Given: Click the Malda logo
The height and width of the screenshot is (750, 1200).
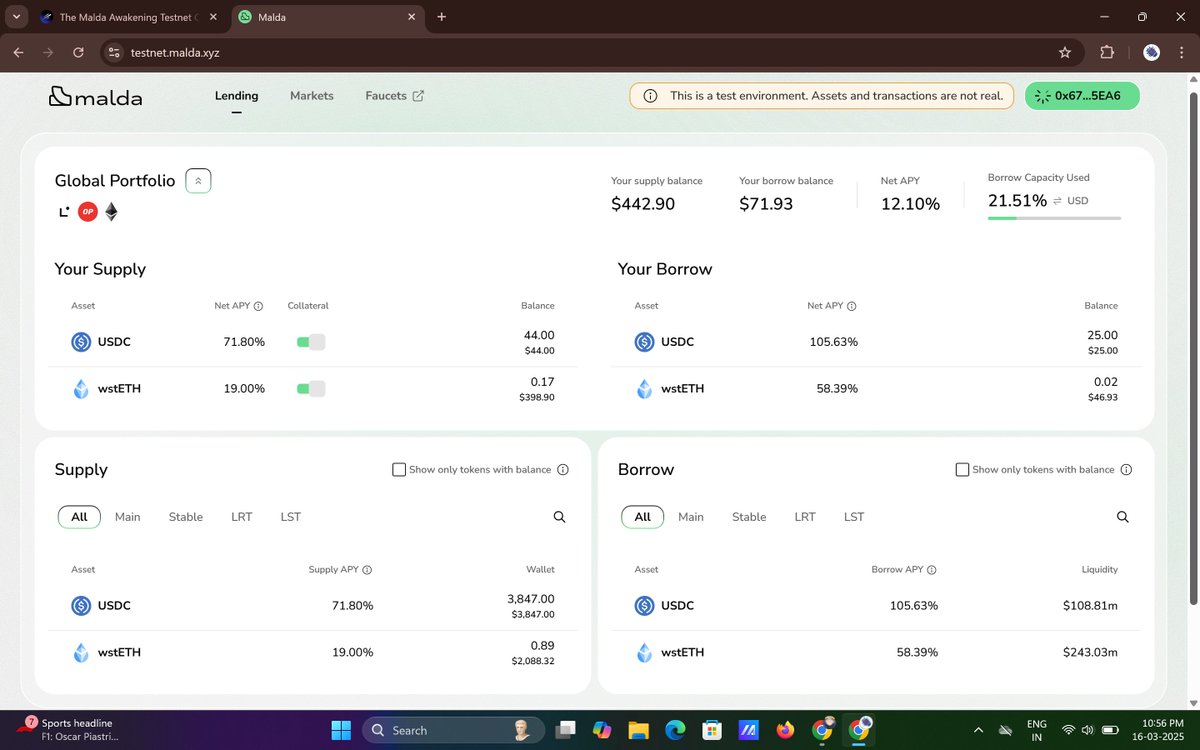Looking at the screenshot, I should (x=95, y=96).
